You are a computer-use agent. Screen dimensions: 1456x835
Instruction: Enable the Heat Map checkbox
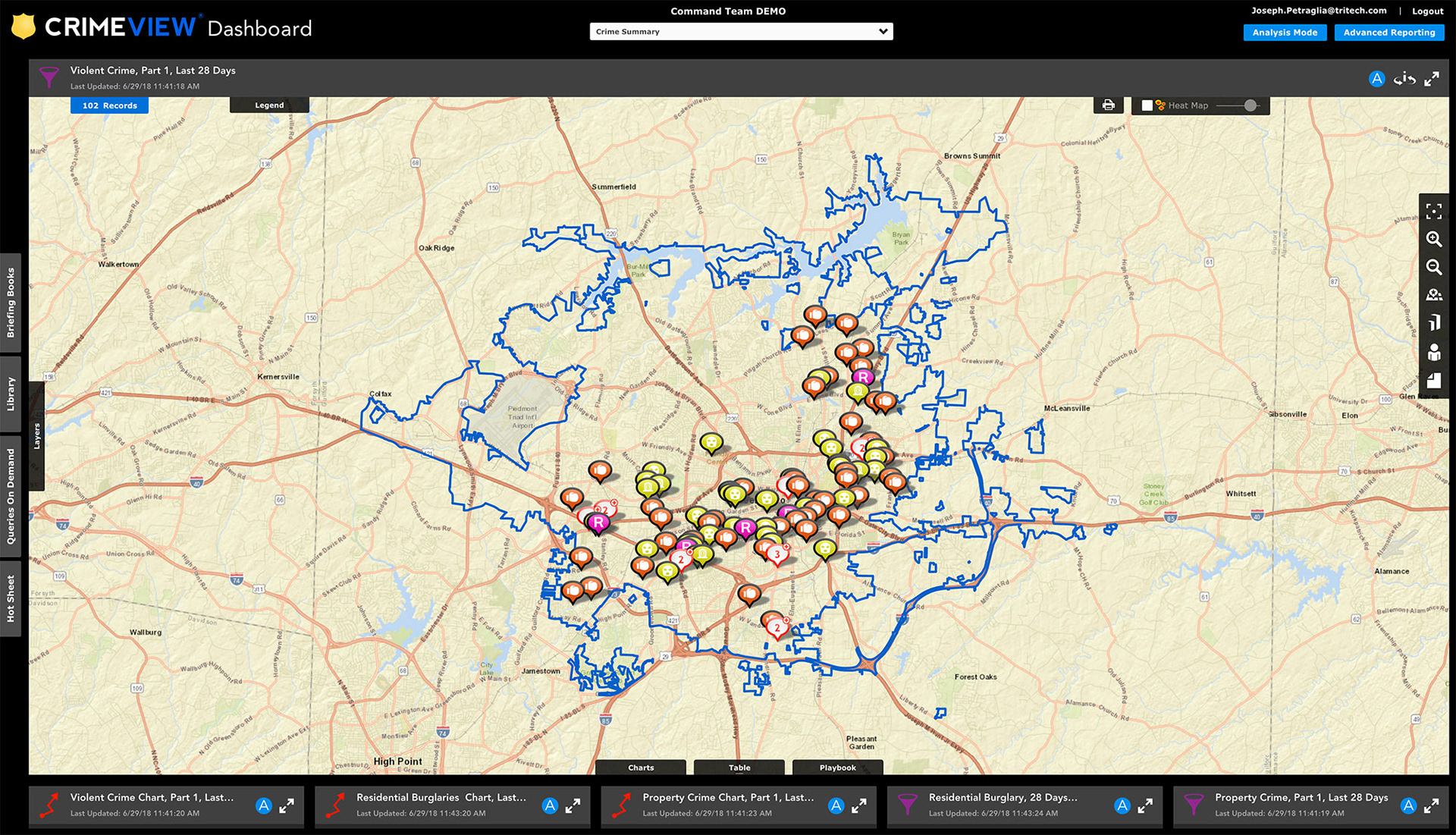click(1147, 105)
